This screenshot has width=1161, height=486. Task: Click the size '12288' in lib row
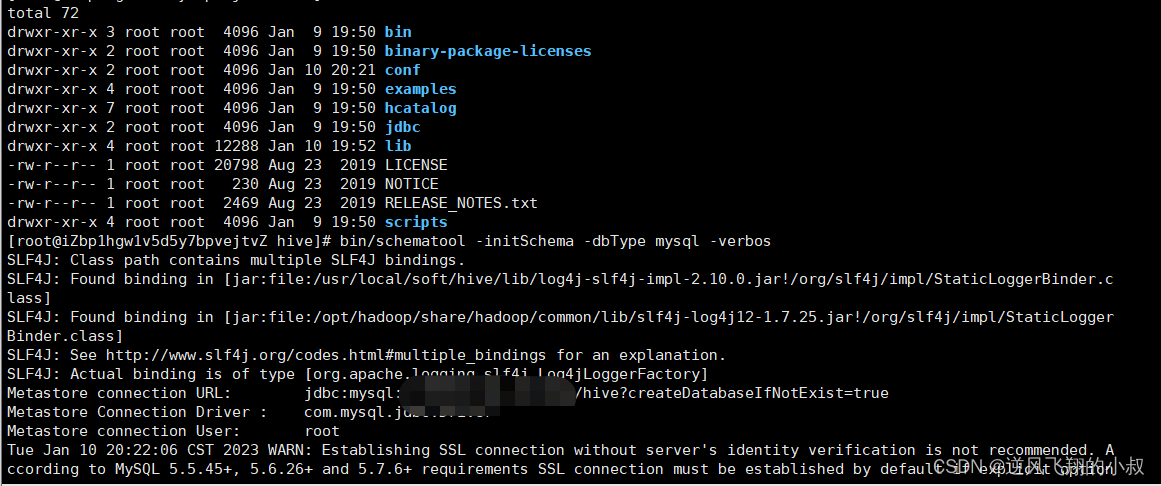coord(237,146)
